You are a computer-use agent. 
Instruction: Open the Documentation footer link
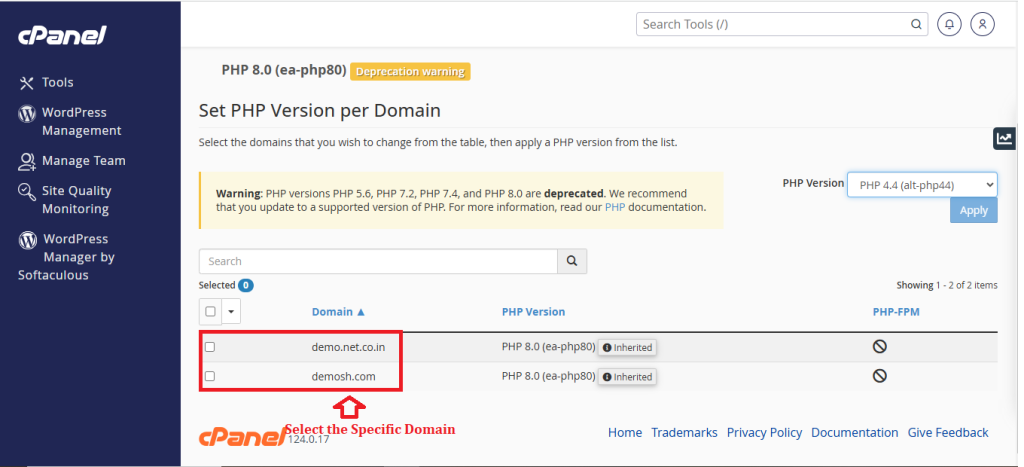(855, 432)
